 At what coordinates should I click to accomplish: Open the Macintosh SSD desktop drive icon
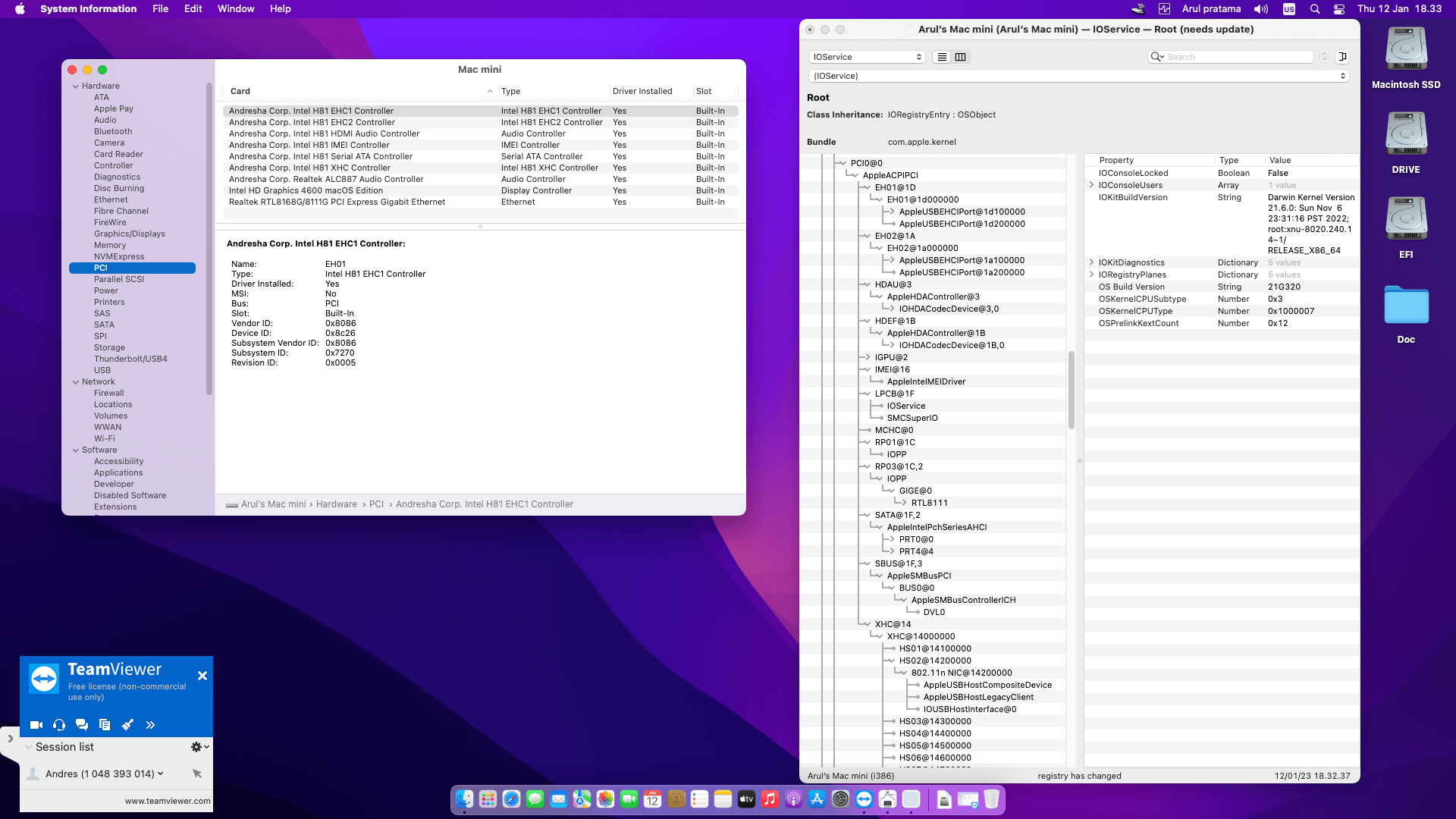pos(1406,50)
